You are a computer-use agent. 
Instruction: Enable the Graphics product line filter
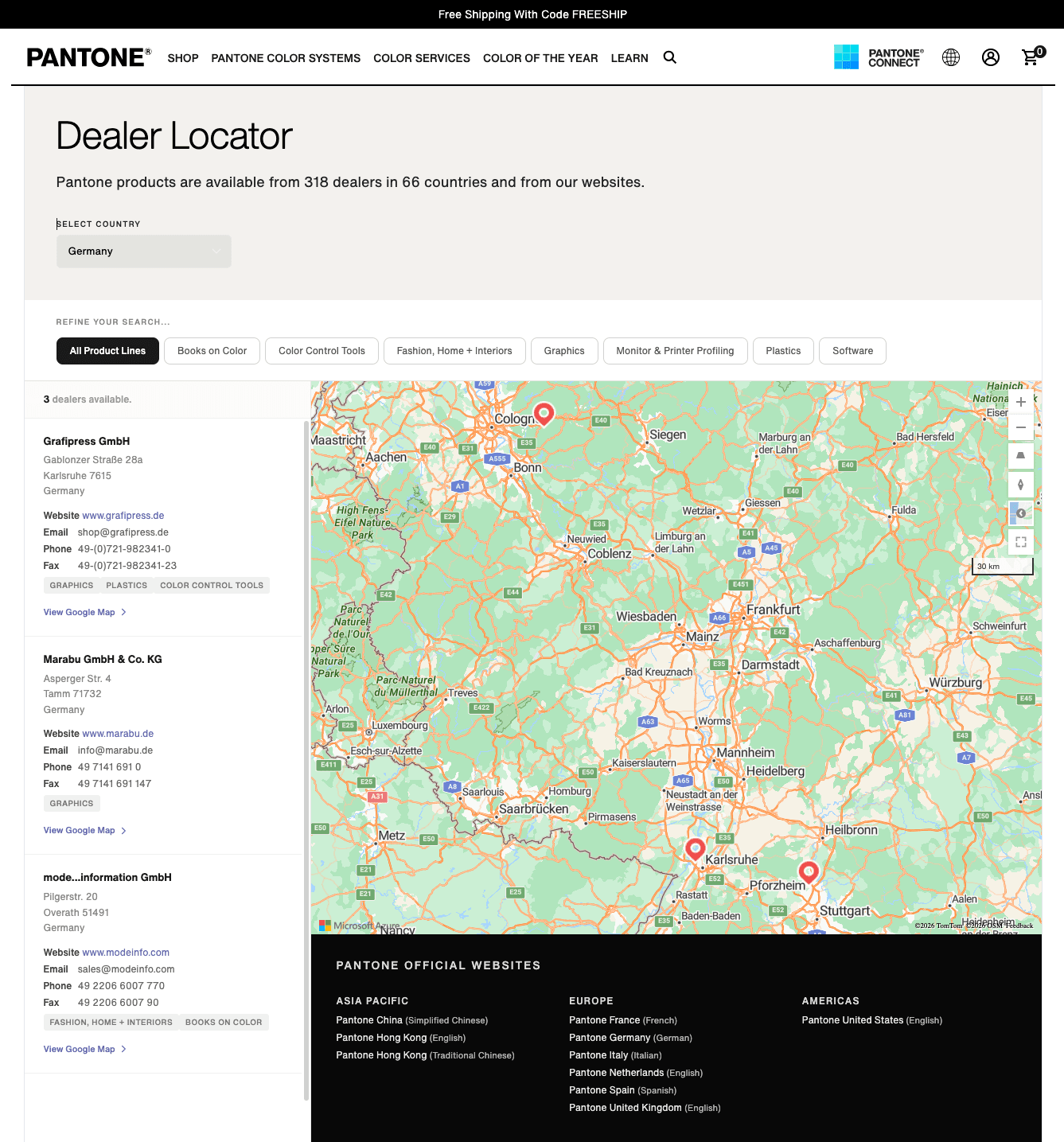563,351
